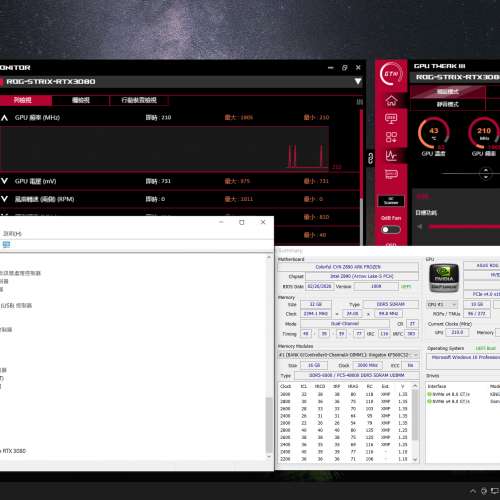Open the utility downloads grid icon in sidebar
The height and width of the screenshot is (500, 500).
391,137
